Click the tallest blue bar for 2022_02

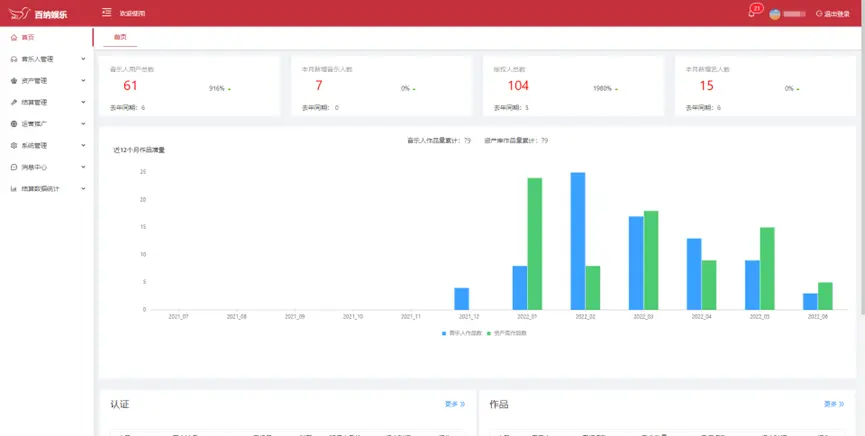point(577,240)
